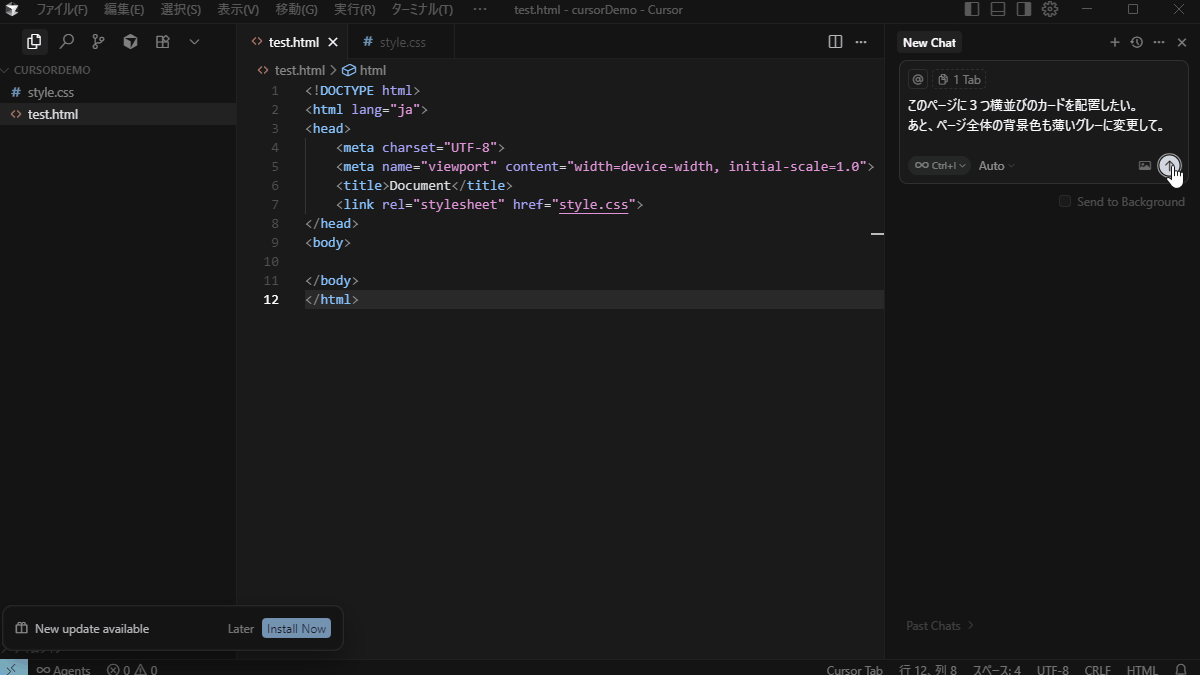Start a new chat with plus icon

(x=1115, y=42)
